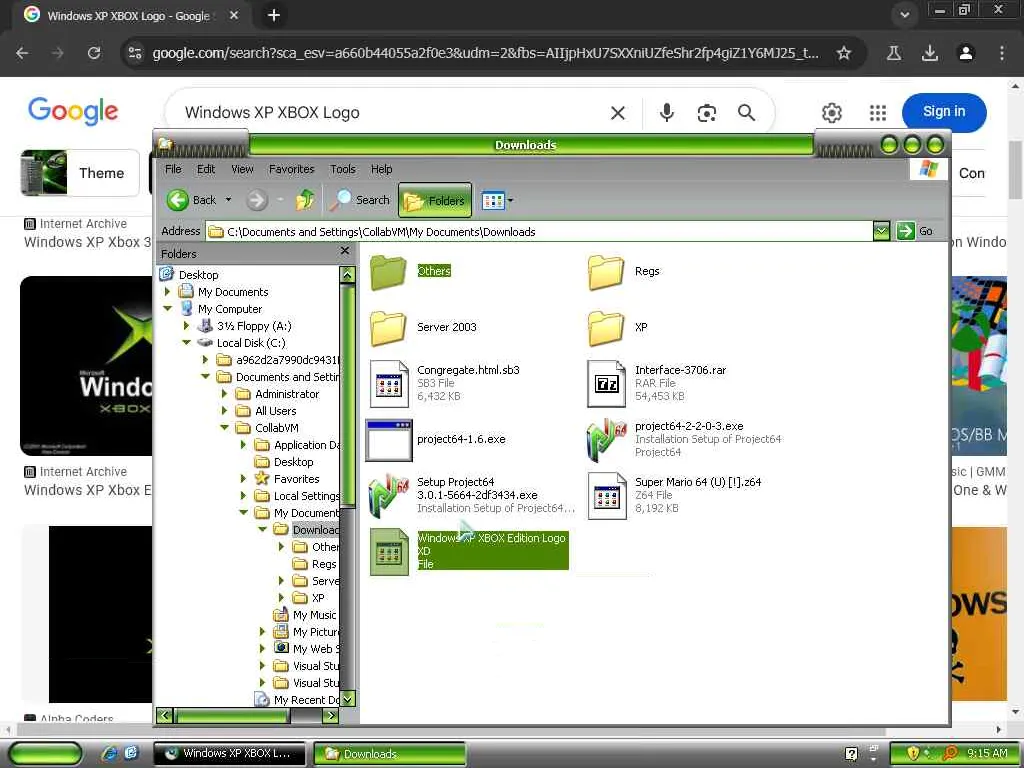This screenshot has height=768, width=1024.
Task: Expand the address bar dropdown
Action: (x=881, y=231)
